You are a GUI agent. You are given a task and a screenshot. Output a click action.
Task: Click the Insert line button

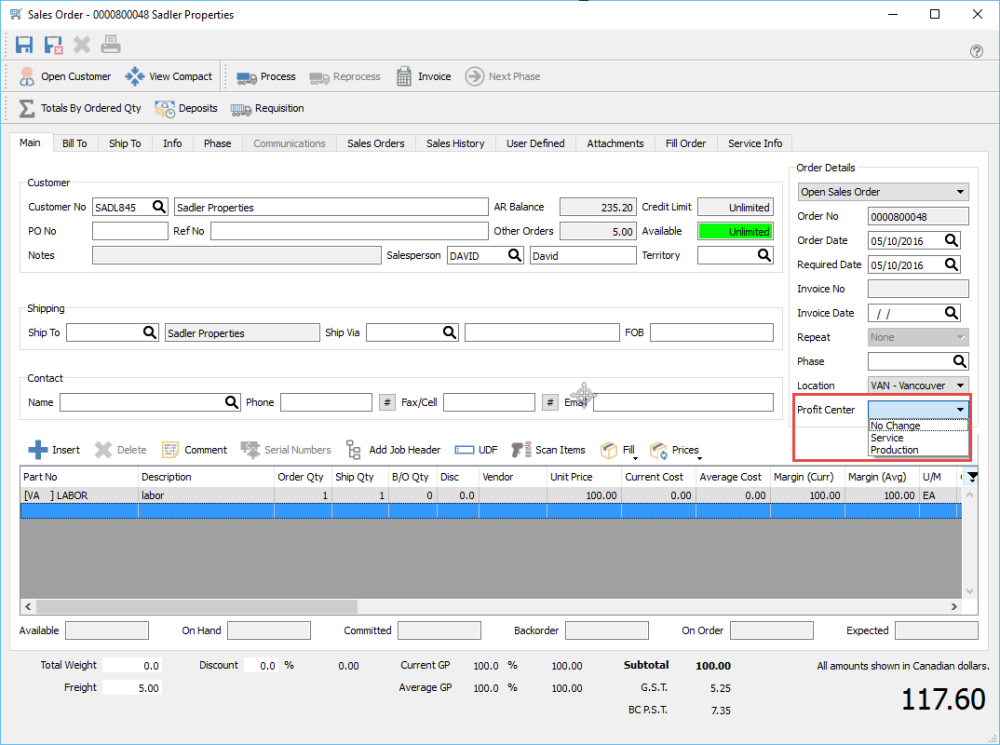tap(54, 450)
